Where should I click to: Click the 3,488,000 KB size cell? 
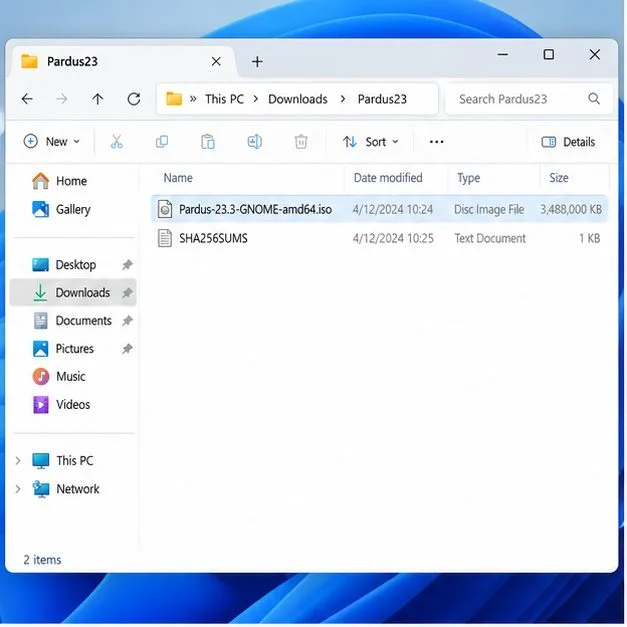click(571, 209)
